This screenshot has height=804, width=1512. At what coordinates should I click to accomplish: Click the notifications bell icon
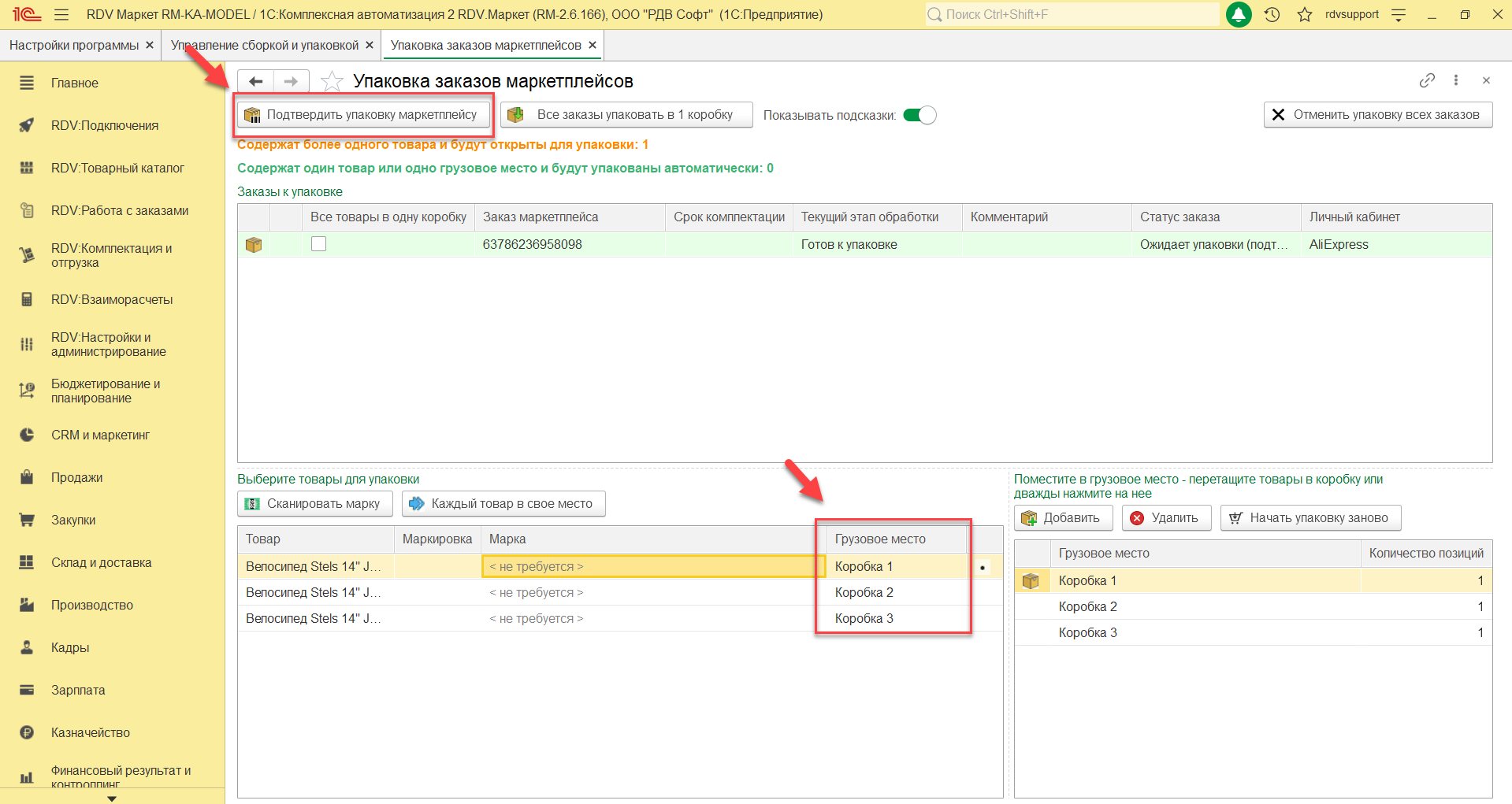pyautogui.click(x=1239, y=15)
